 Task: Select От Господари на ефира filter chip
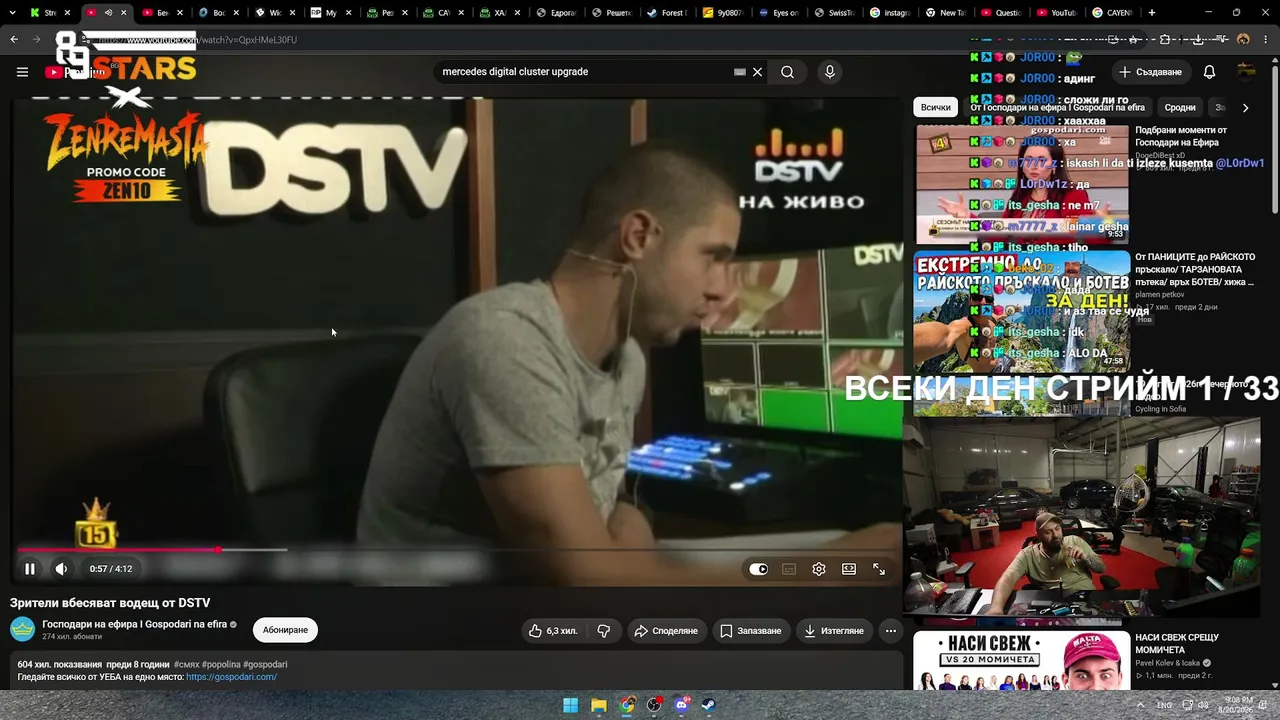click(x=1057, y=107)
